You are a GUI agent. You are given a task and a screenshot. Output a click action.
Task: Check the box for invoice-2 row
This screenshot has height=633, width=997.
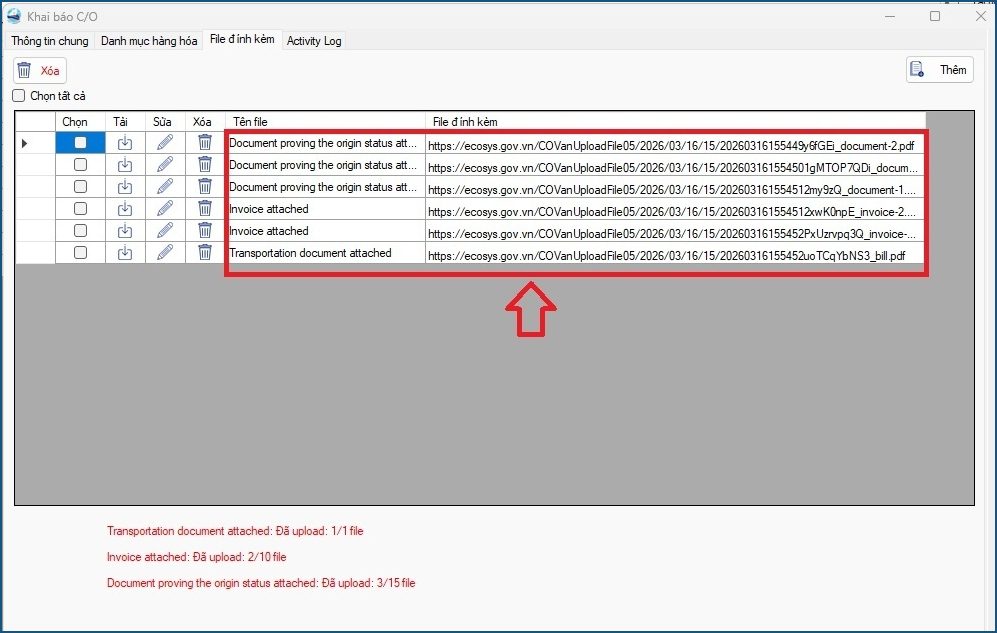click(81, 209)
